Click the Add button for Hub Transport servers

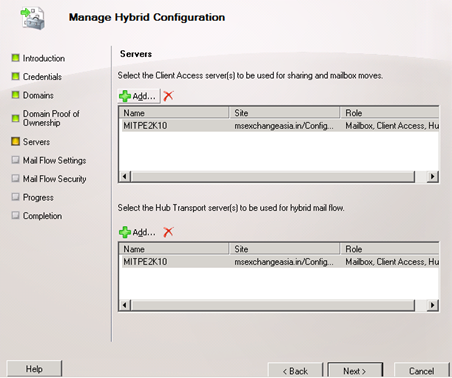138,232
